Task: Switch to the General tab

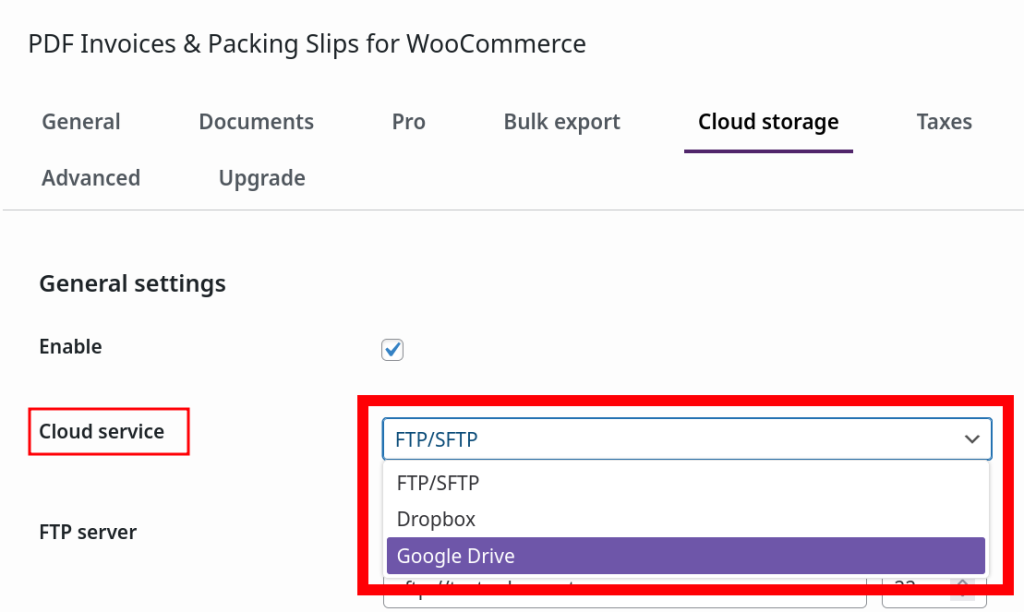Action: click(81, 122)
